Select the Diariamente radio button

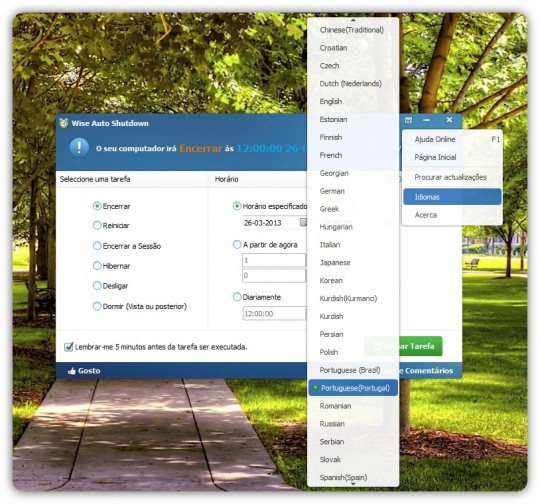(x=237, y=297)
